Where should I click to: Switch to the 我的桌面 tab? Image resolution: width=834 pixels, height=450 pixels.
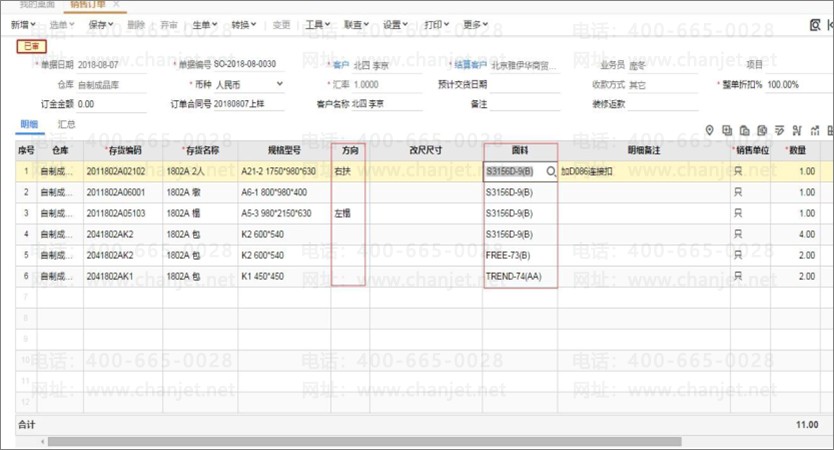(37, 4)
